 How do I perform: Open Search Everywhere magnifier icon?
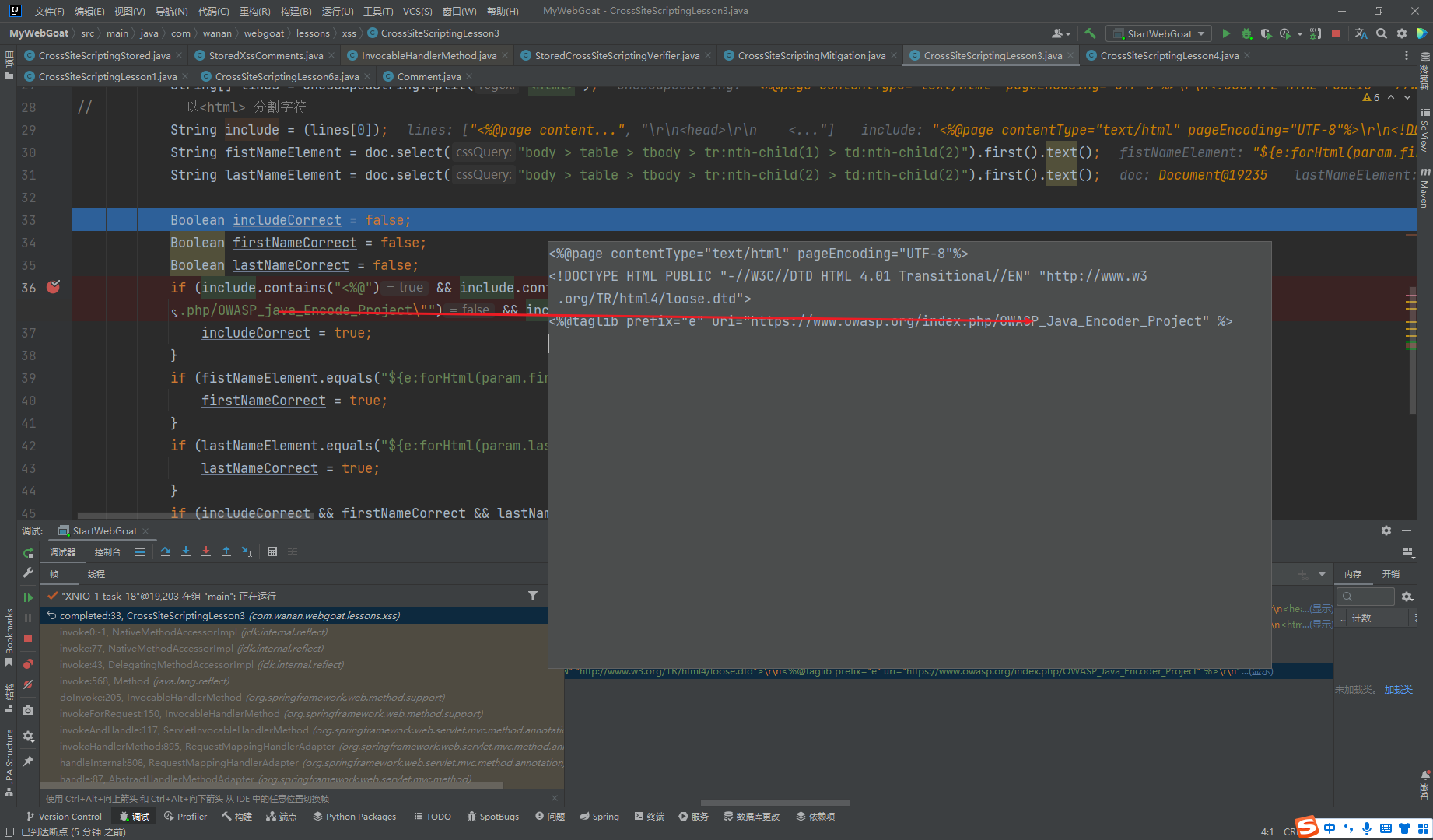pyautogui.click(x=1381, y=33)
